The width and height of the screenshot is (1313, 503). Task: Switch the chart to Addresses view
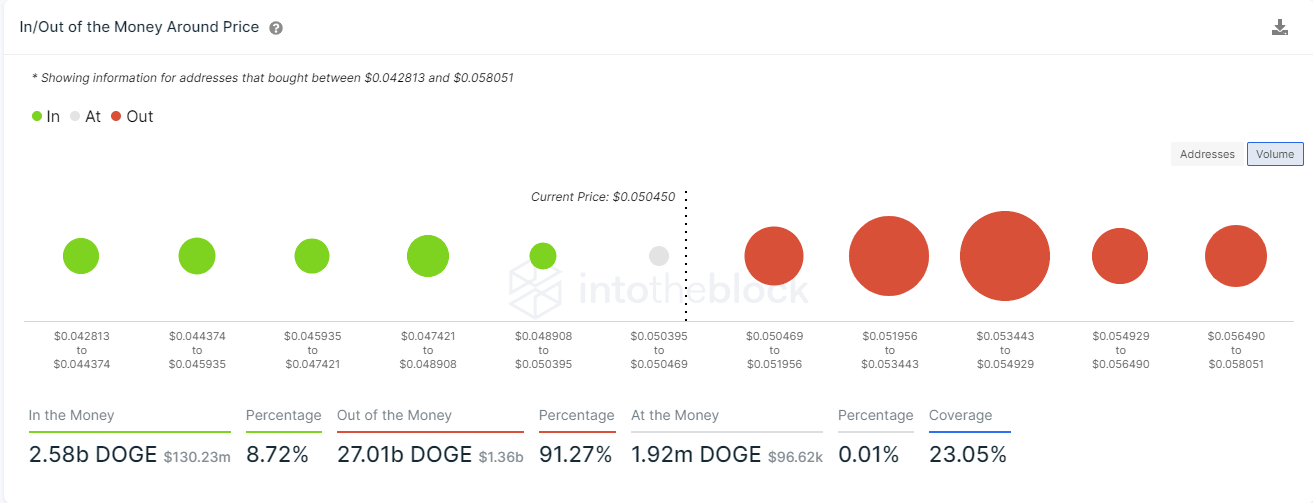[1207, 154]
